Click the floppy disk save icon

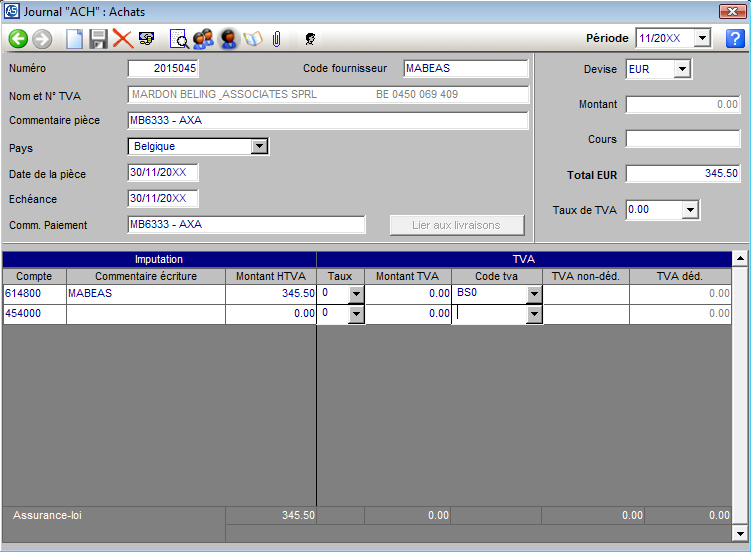(98, 39)
